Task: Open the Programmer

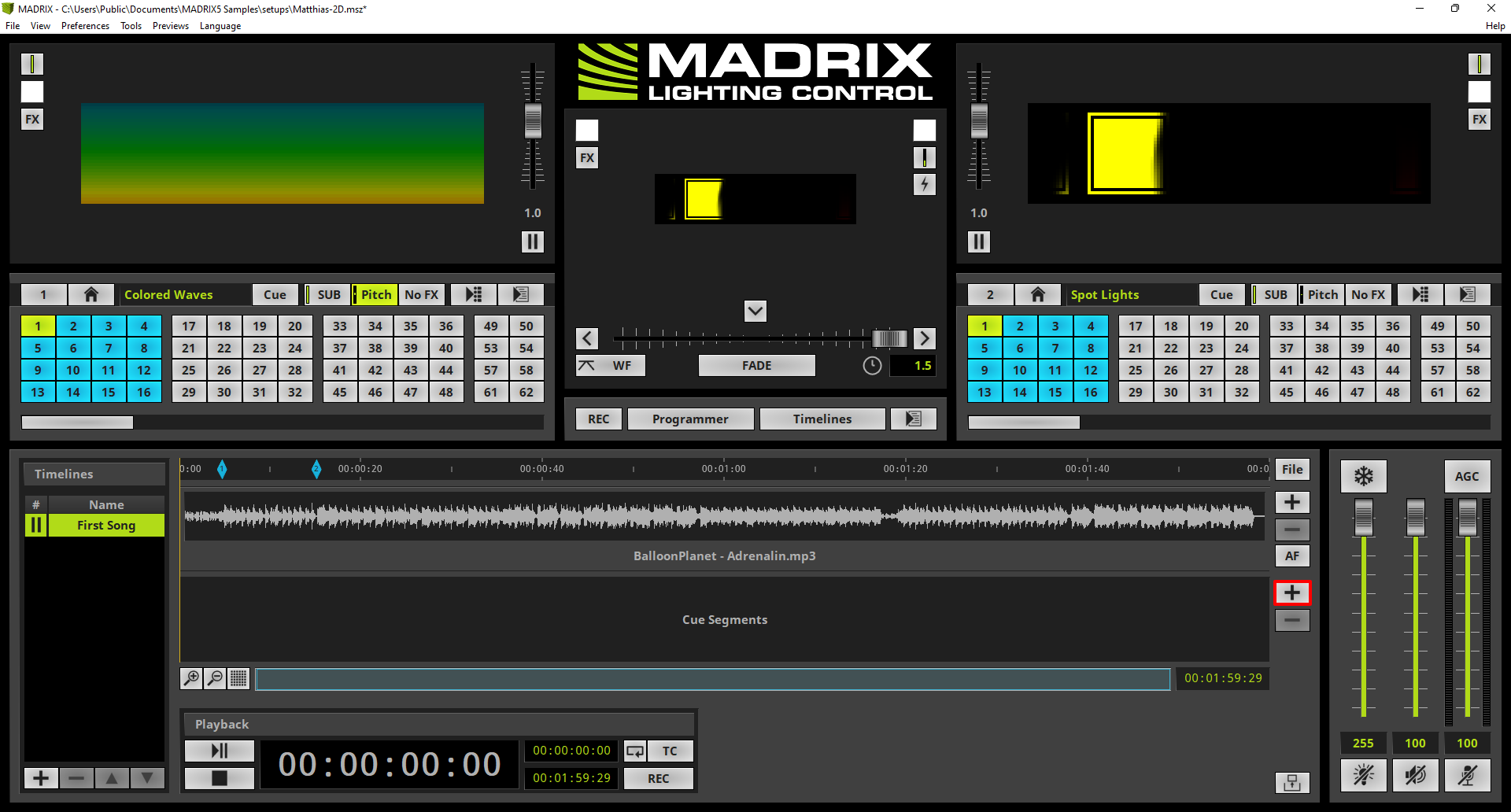Action: (690, 419)
